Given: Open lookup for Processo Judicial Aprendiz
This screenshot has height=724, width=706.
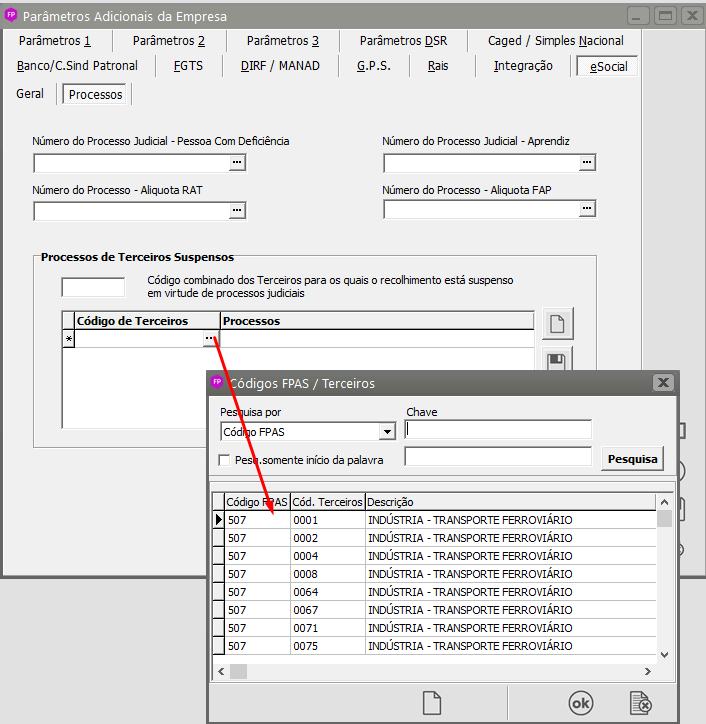Looking at the screenshot, I should coord(587,162).
